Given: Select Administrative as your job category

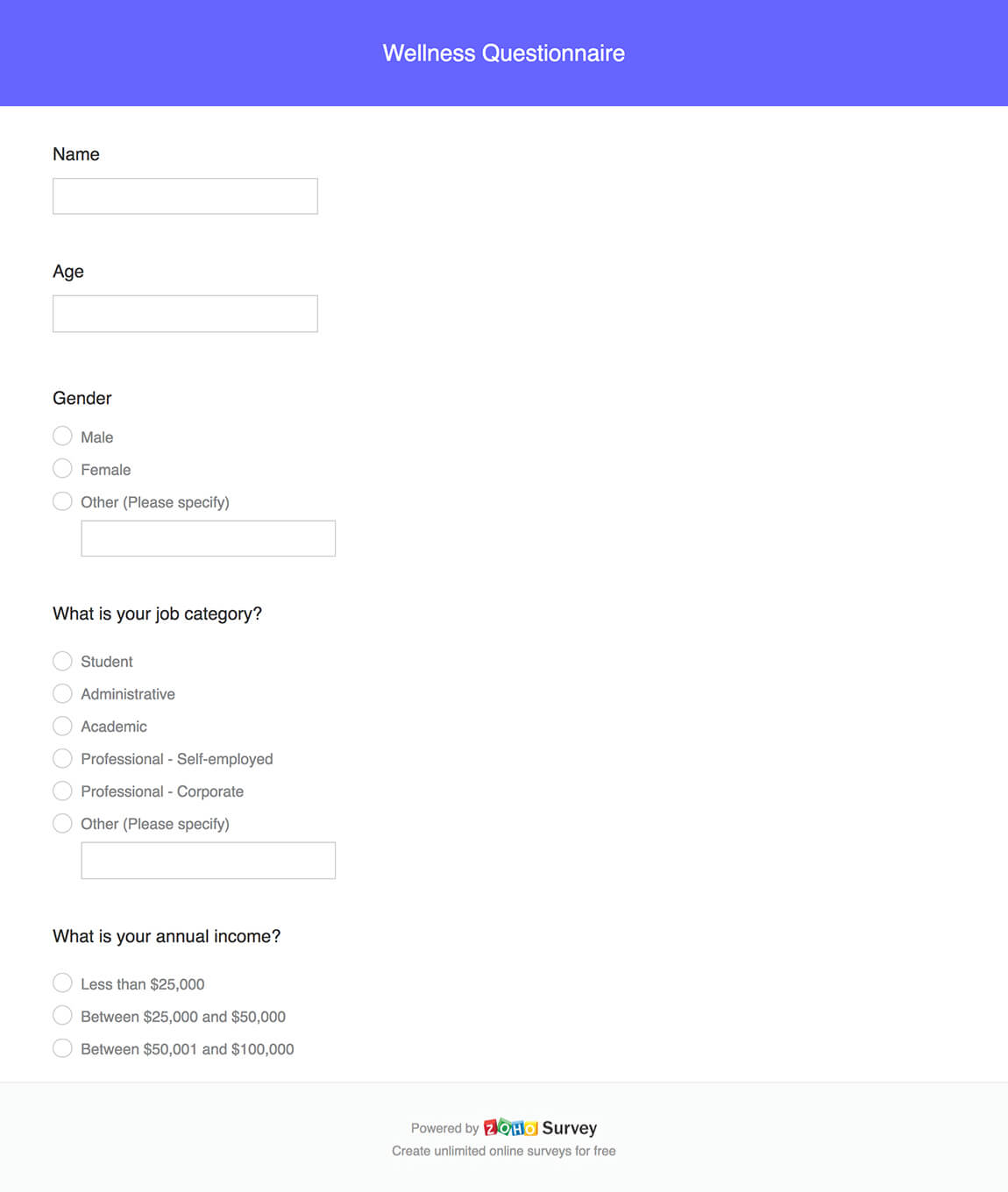Looking at the screenshot, I should coord(62,693).
